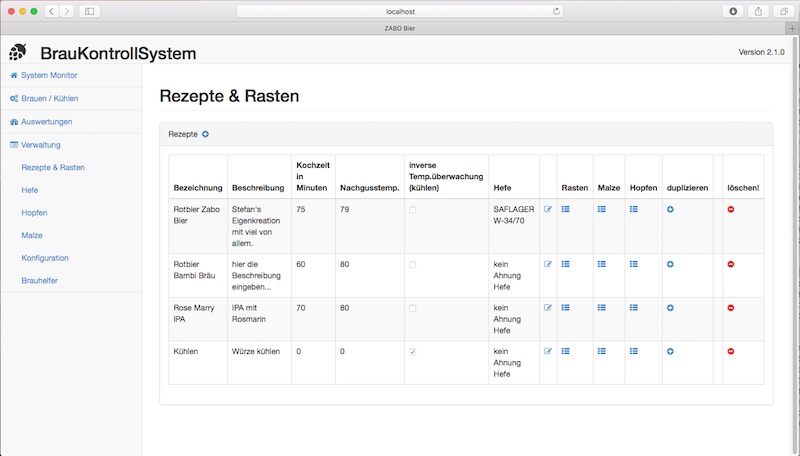Open Rasten list for Rose Marry IPA
The image size is (800, 456).
(x=565, y=308)
